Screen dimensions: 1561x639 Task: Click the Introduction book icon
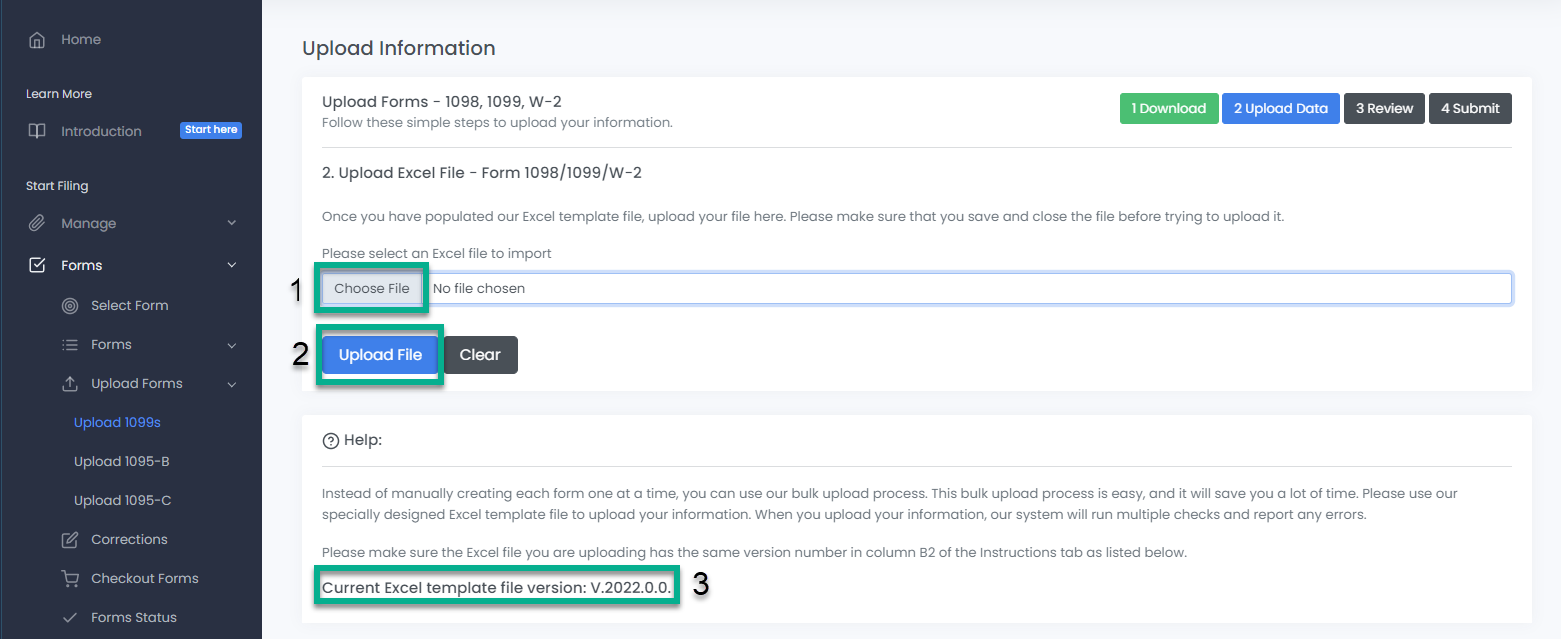[37, 131]
